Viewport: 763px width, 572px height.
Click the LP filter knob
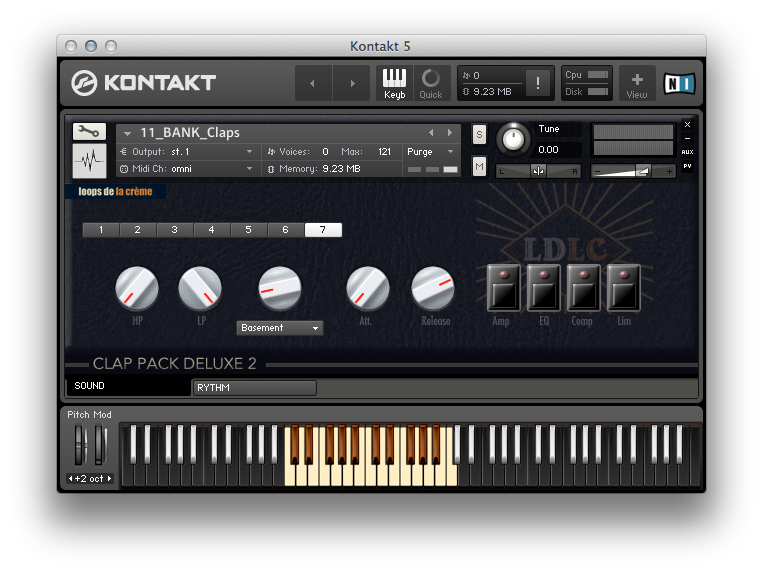tap(200, 288)
